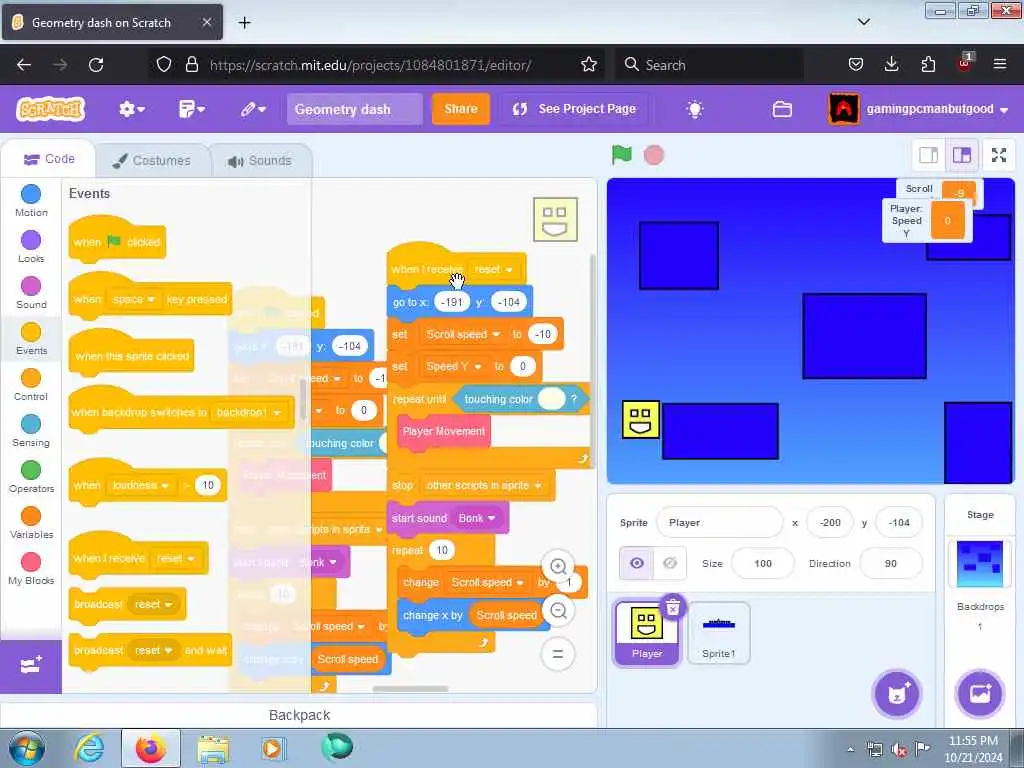The width and height of the screenshot is (1024, 768).
Task: Bookmark the page with the star icon
Action: click(x=588, y=65)
